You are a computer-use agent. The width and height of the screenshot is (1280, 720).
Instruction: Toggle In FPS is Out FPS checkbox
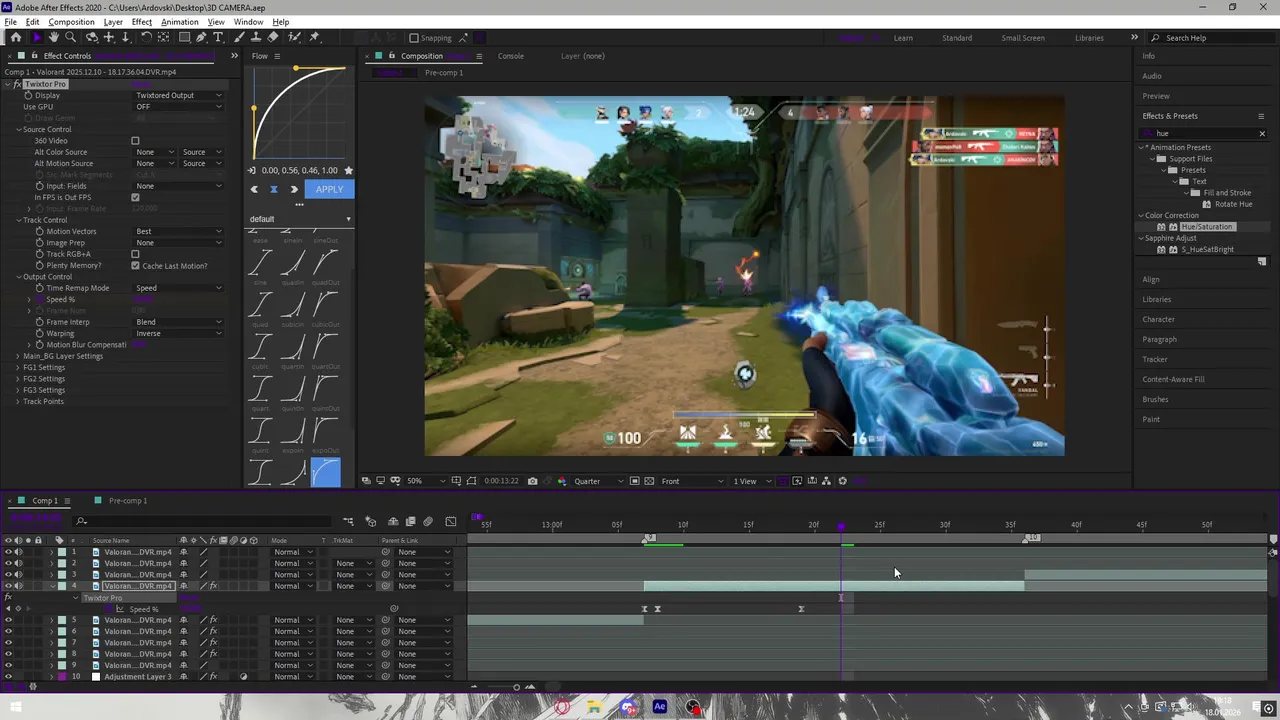[135, 197]
